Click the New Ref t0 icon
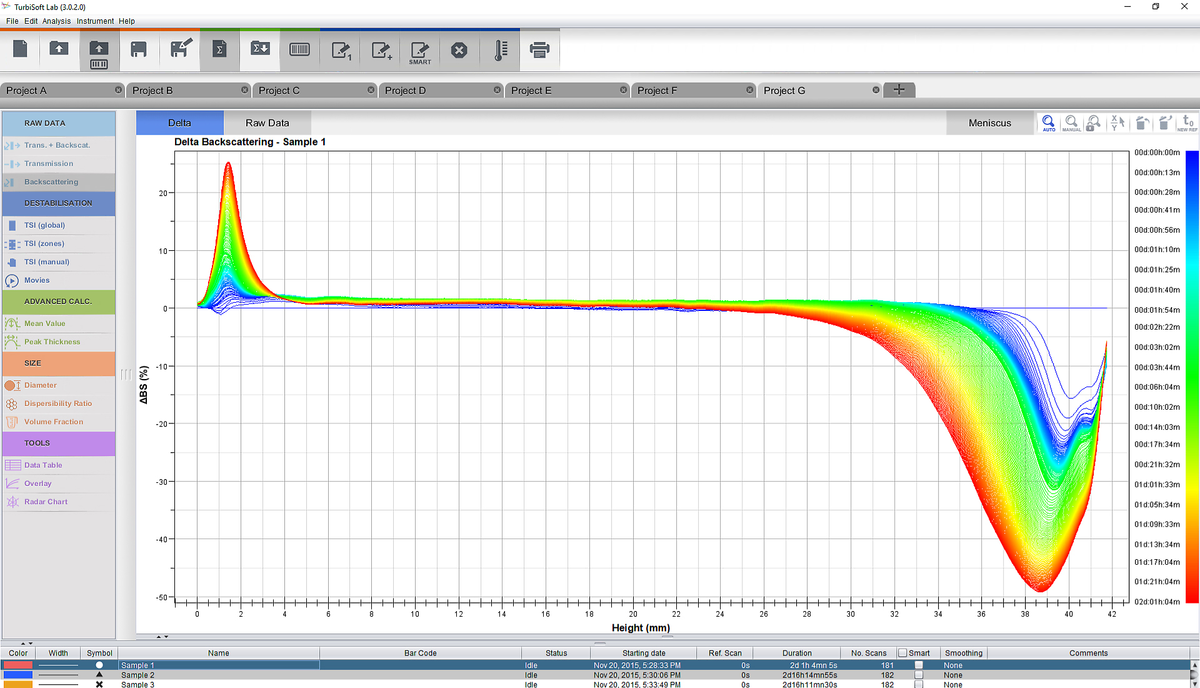Screen dimensions: 1200x688 click(1187, 122)
